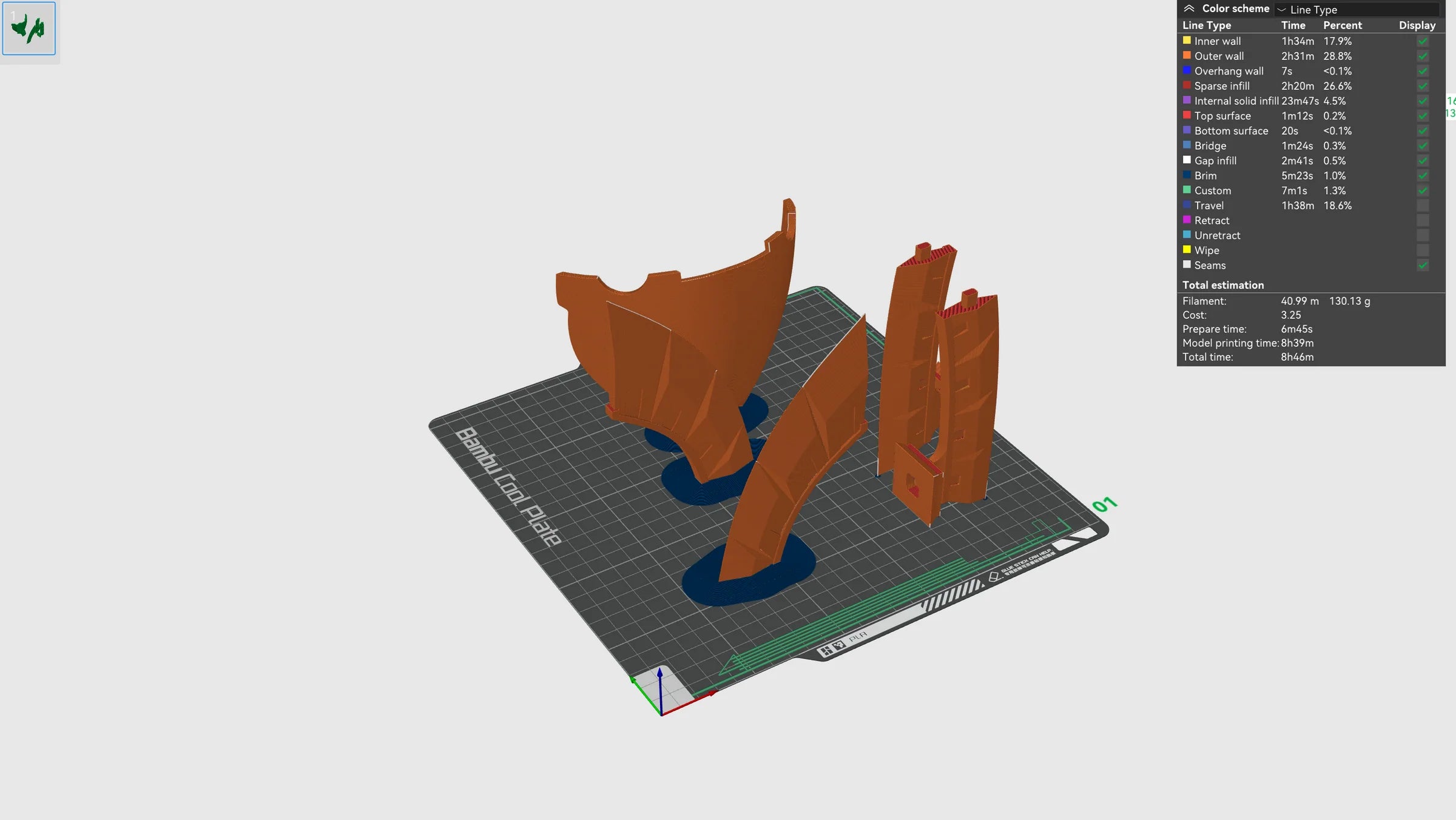Enable Retract display checkbox

click(1423, 221)
